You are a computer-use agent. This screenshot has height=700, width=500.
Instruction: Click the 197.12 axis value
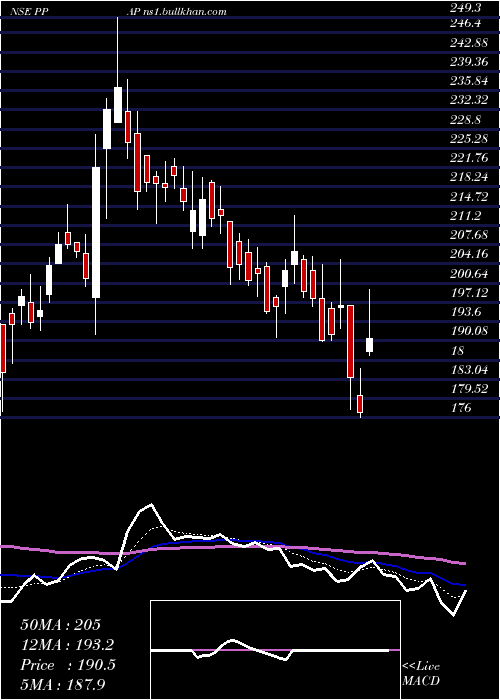(x=469, y=293)
